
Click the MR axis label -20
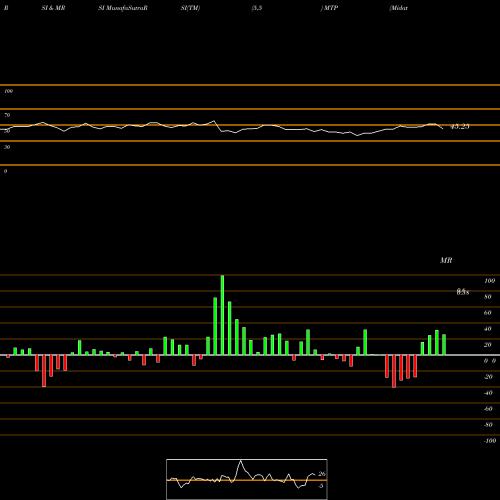488,377
